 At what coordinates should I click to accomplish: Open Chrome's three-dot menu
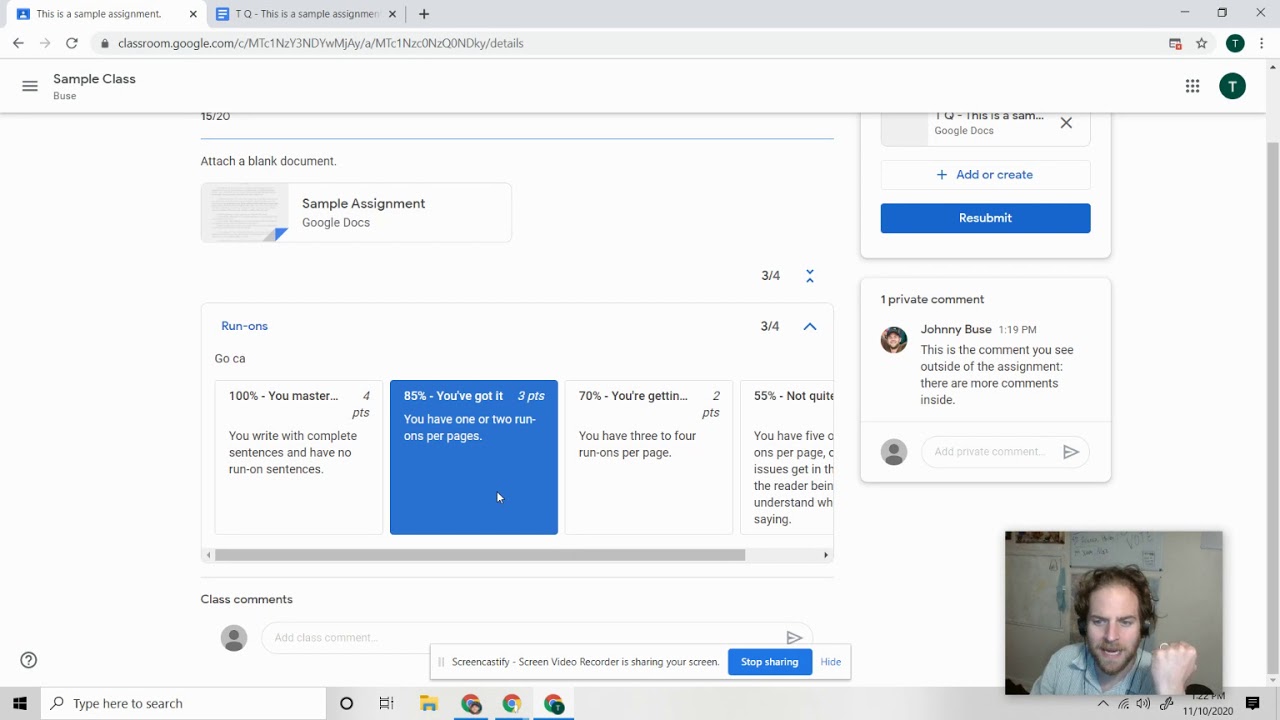pyautogui.click(x=1262, y=43)
